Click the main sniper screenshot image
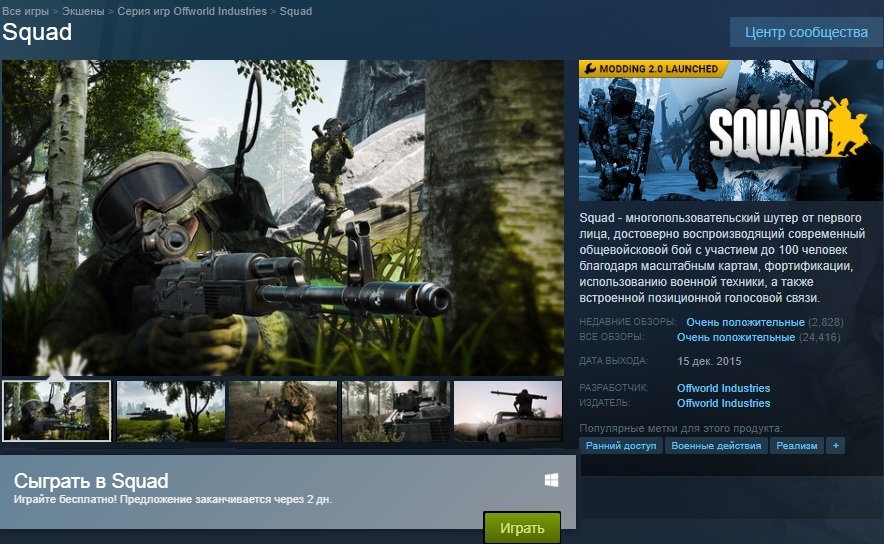This screenshot has height=544, width=884. (283, 218)
